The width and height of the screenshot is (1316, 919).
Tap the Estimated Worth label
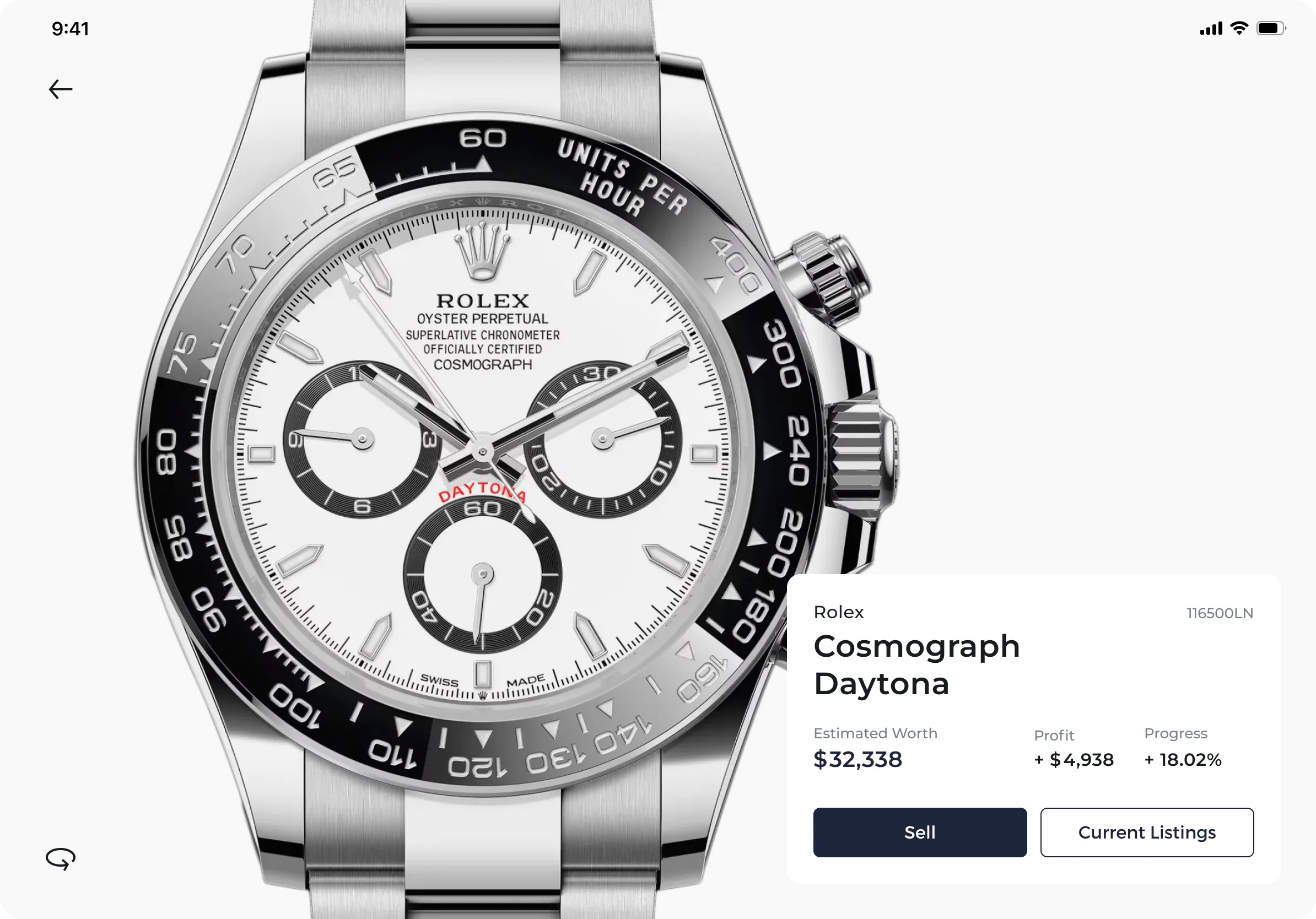[x=875, y=733]
